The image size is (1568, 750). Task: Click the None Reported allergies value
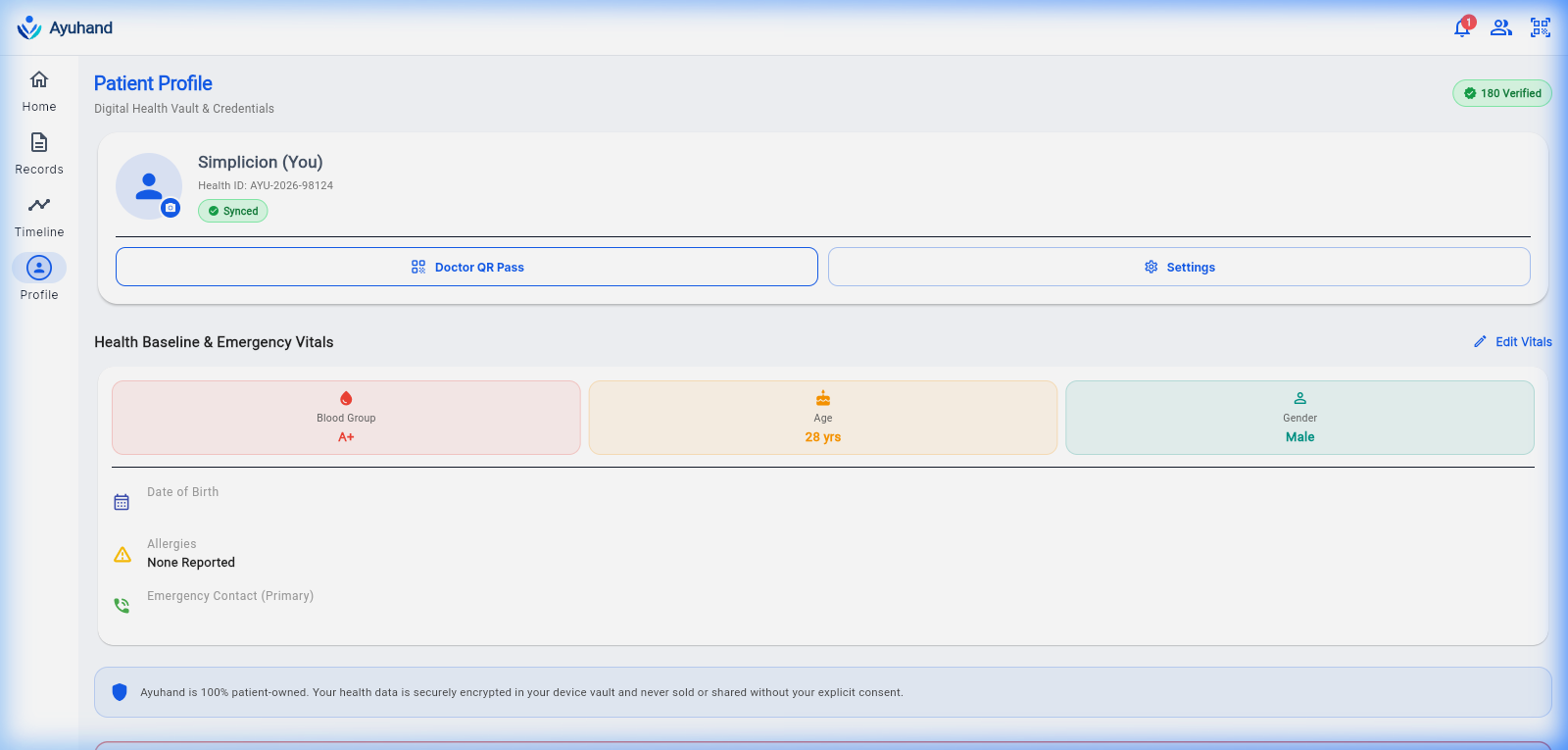[191, 563]
